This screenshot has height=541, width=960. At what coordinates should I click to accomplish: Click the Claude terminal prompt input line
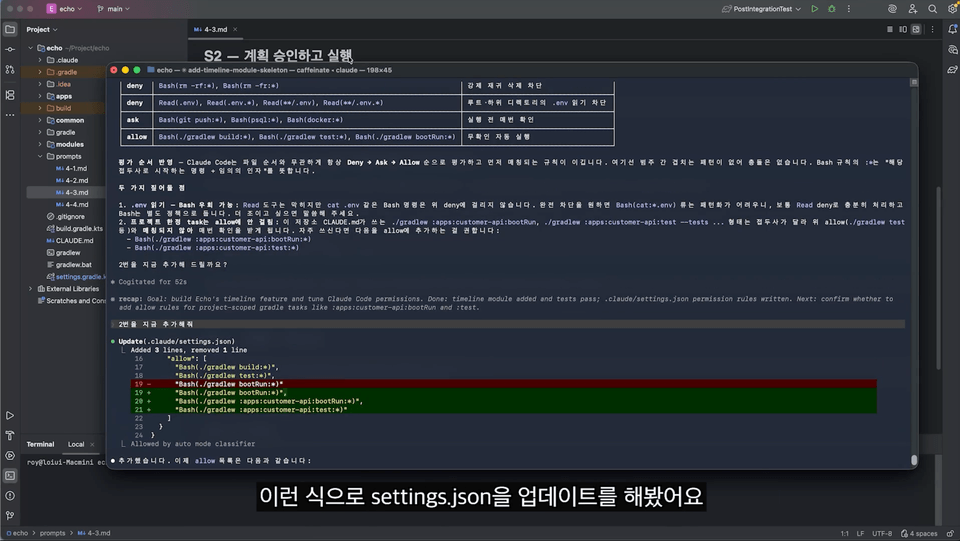[508, 324]
